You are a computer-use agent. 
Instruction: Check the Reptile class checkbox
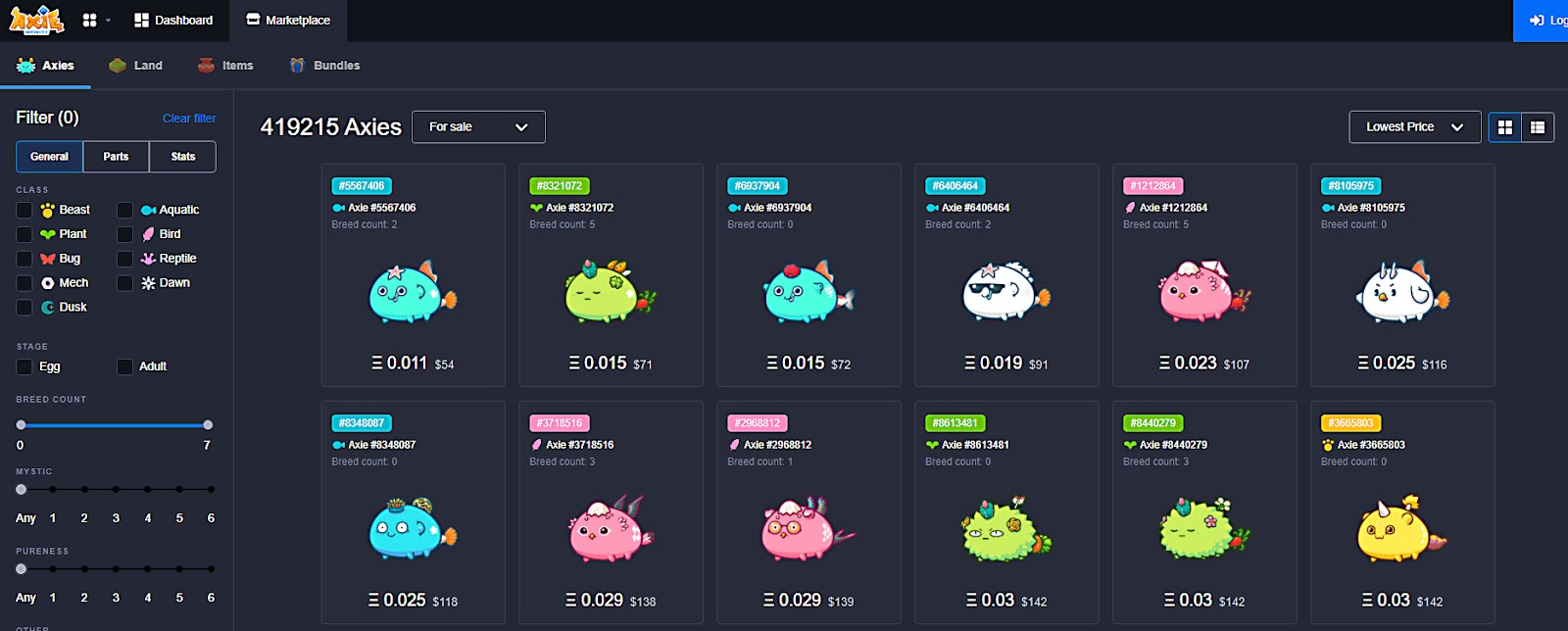(x=124, y=259)
